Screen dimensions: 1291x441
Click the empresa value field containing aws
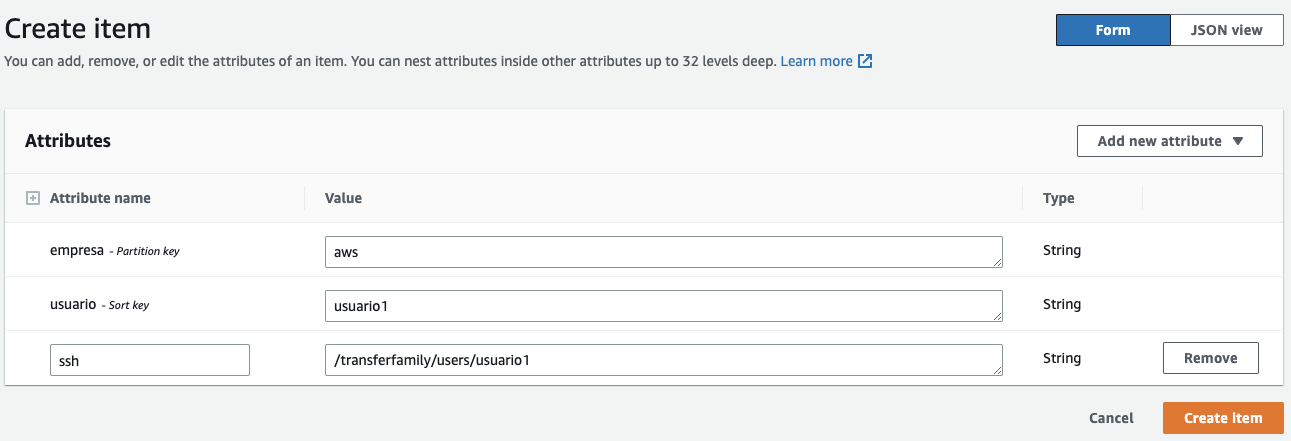click(663, 252)
